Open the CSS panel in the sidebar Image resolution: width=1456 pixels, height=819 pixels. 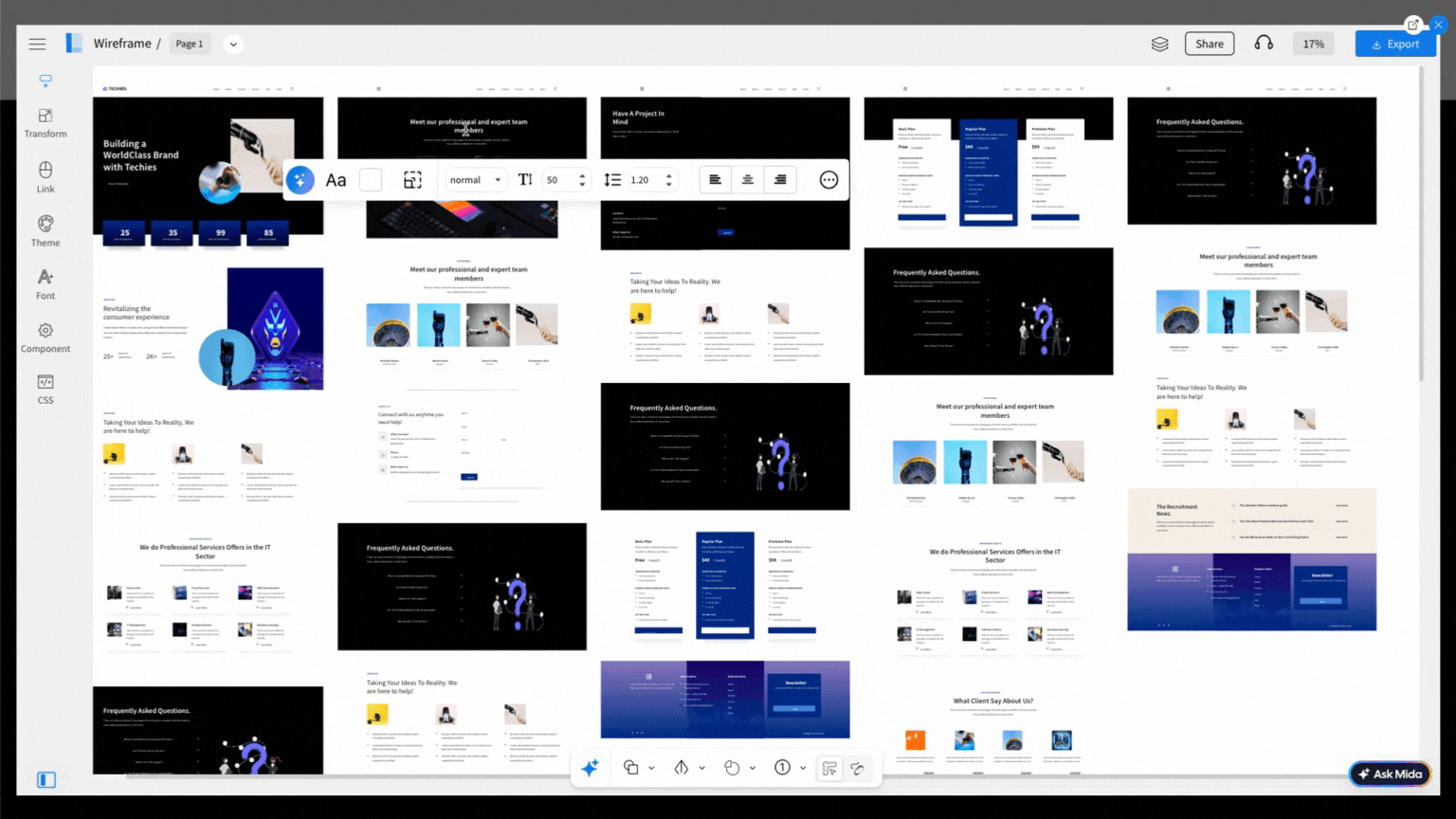tap(45, 389)
